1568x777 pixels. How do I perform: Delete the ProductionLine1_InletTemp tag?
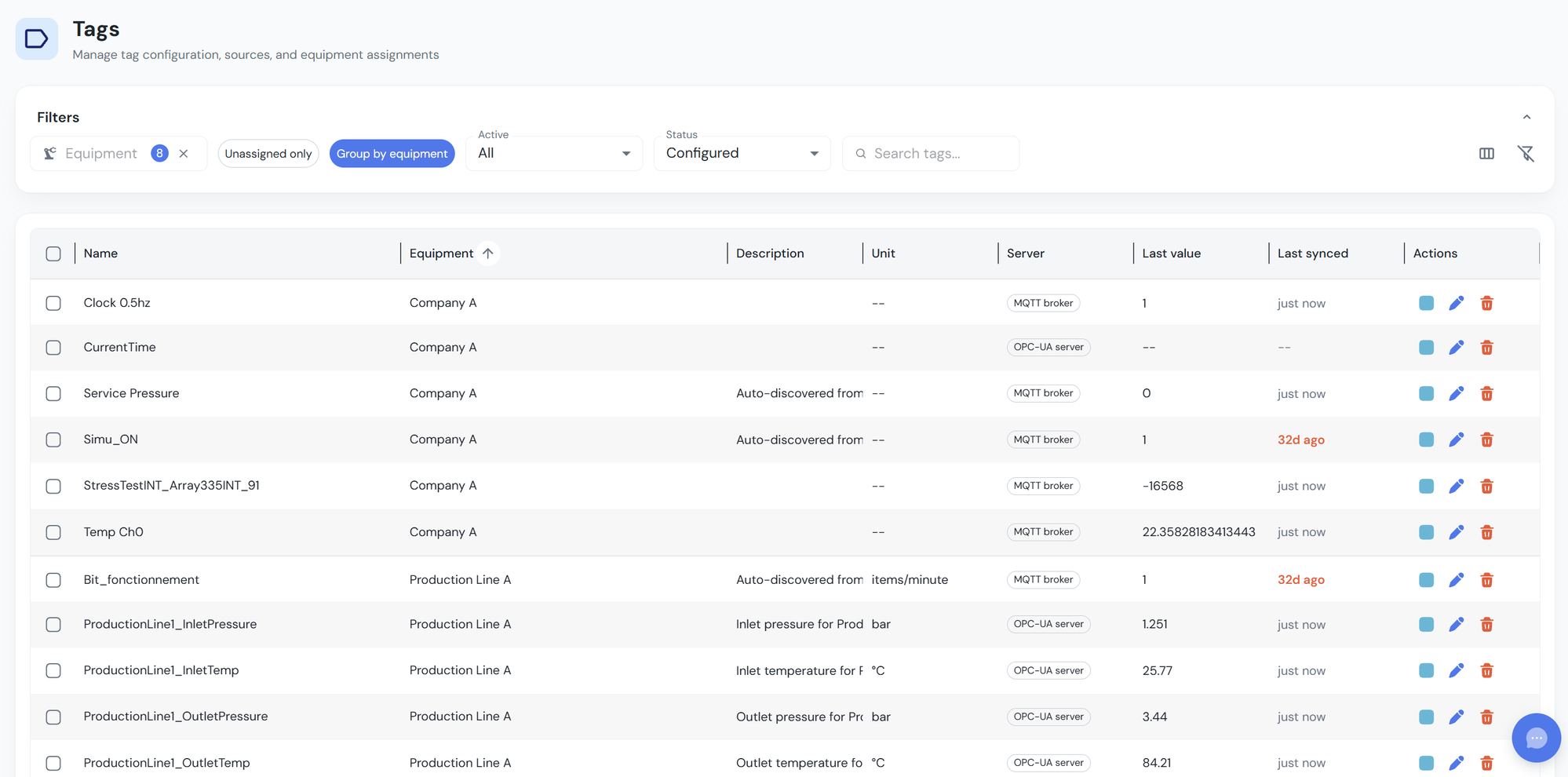[1486, 670]
